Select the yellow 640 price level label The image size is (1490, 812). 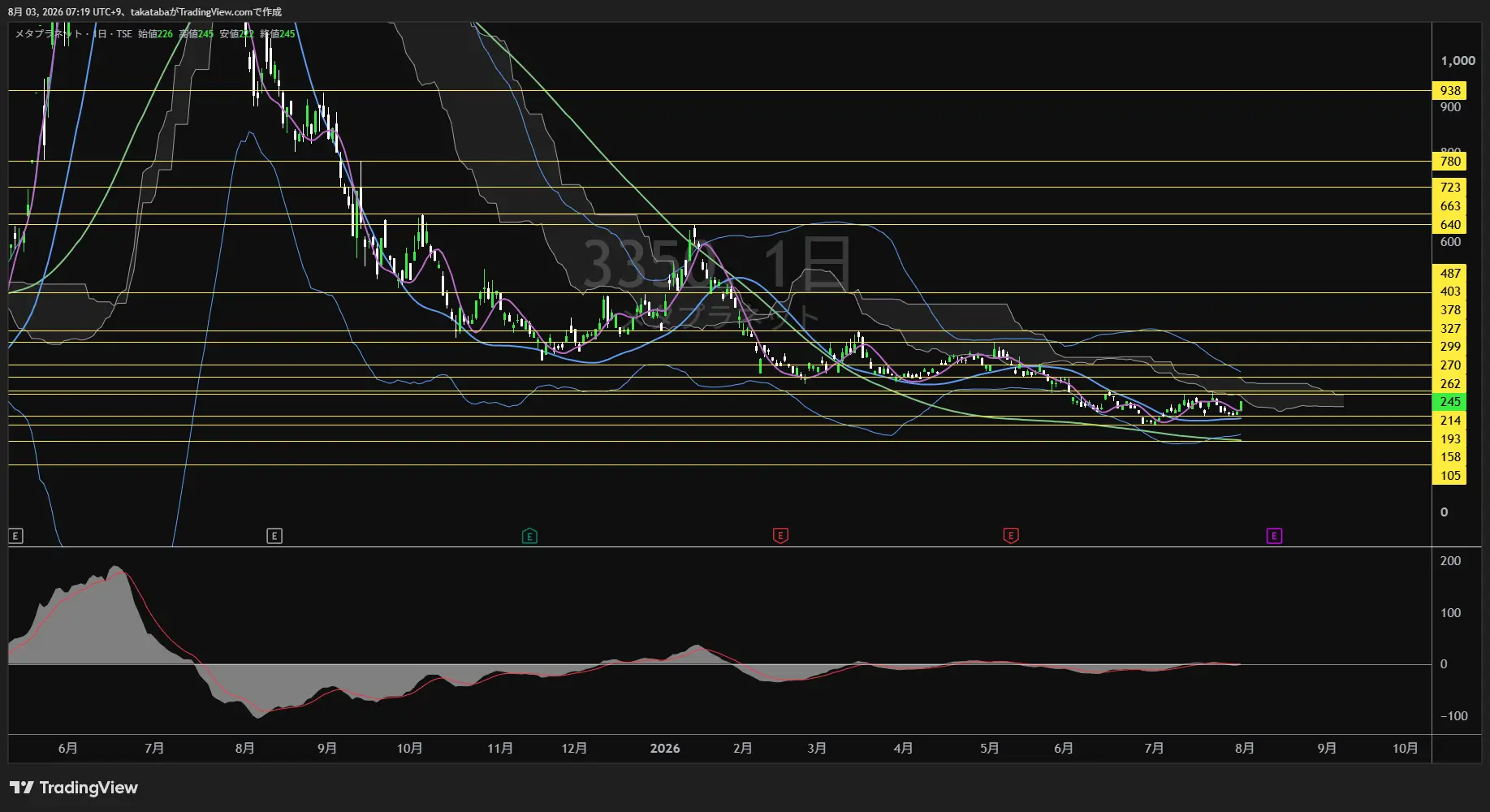point(1449,225)
